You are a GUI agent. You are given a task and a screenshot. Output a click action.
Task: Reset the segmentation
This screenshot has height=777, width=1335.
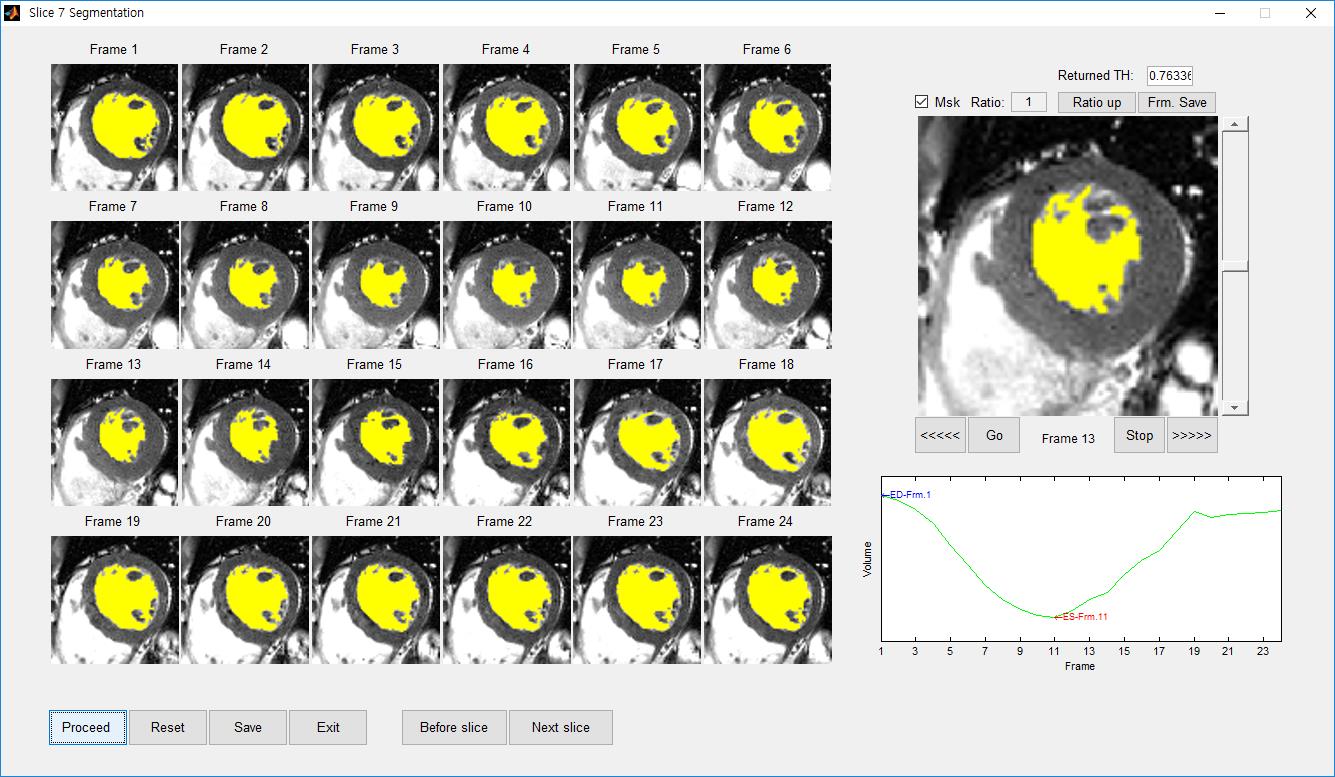(x=168, y=727)
